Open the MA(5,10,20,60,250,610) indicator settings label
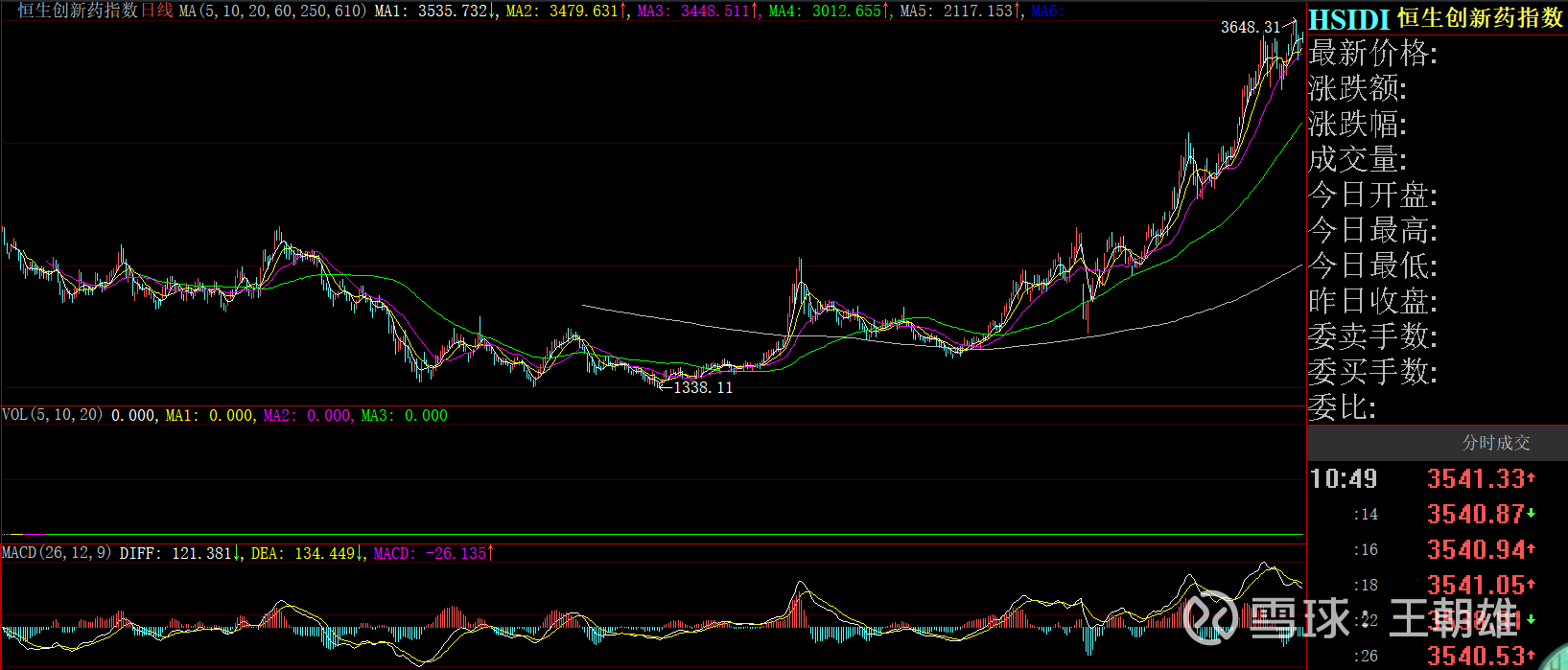This screenshot has width=1568, height=670. [x=273, y=12]
